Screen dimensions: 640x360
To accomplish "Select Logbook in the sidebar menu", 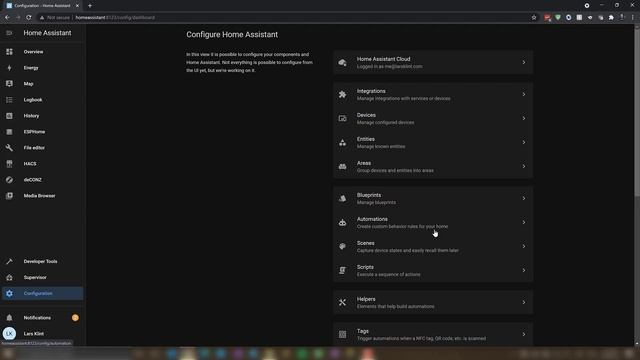I will pos(42,100).
